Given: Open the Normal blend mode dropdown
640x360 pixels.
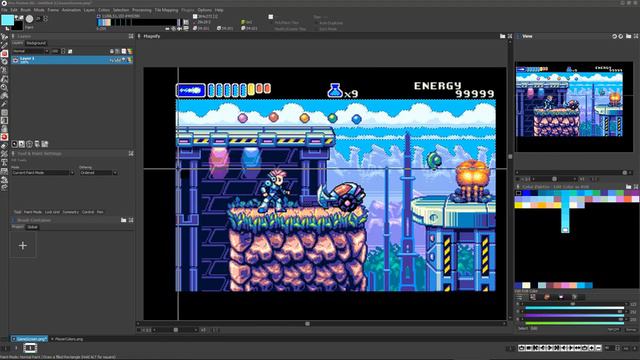Looking at the screenshot, I should (30, 51).
